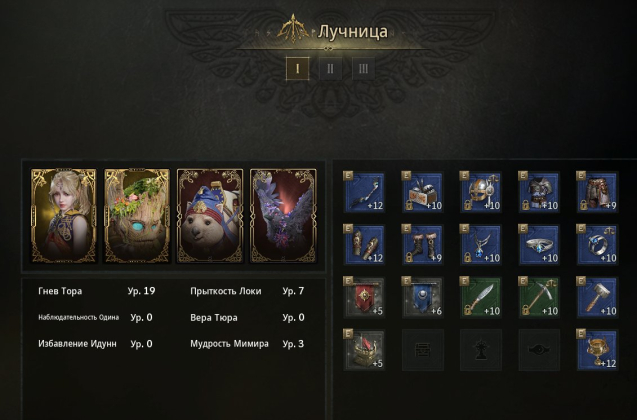
Task: Click the helmet equipment slot +10
Action: 481,192
